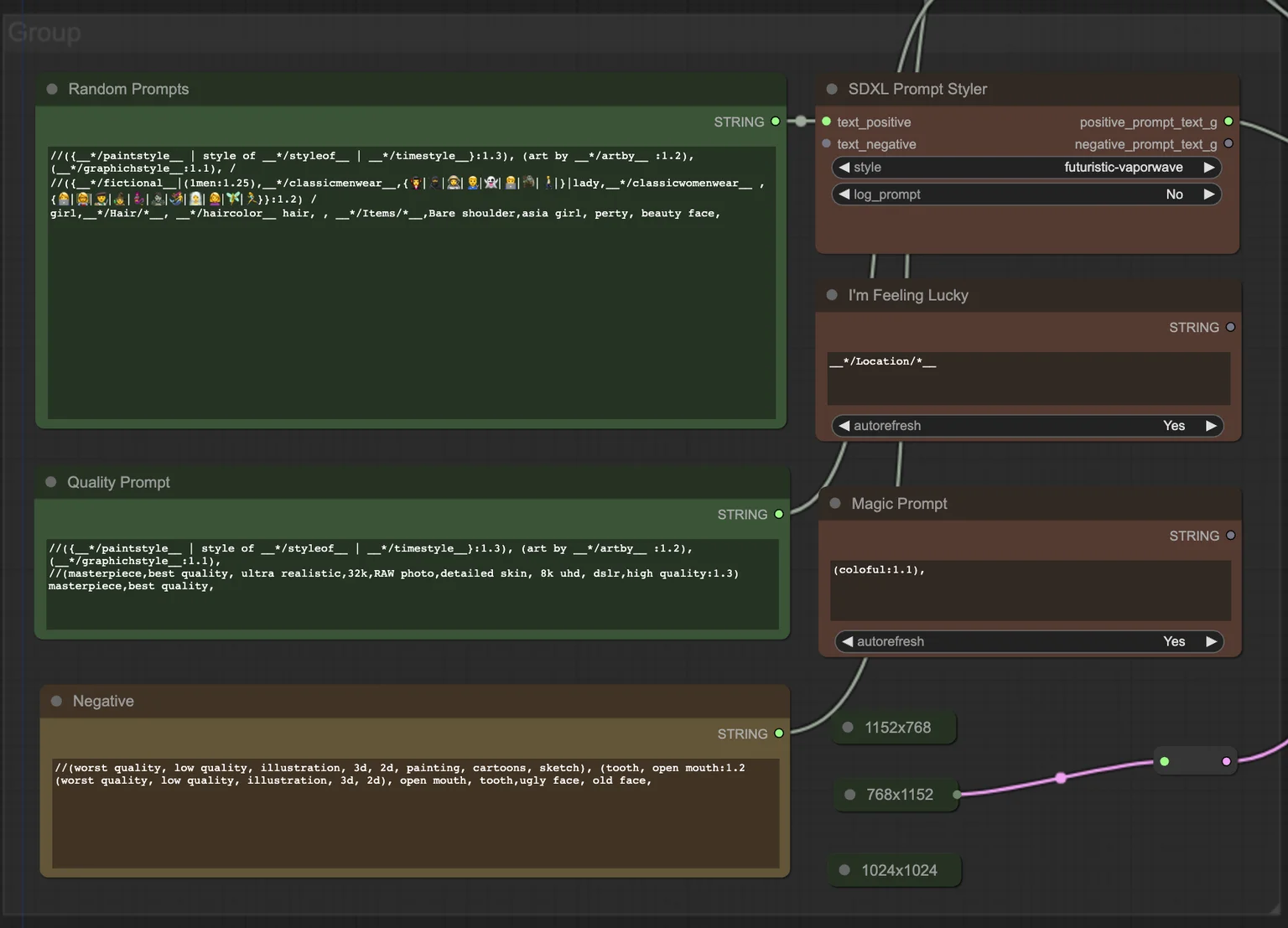Click positive_prompt_text_g output connector
The width and height of the screenshot is (1288, 928).
[x=1228, y=122]
